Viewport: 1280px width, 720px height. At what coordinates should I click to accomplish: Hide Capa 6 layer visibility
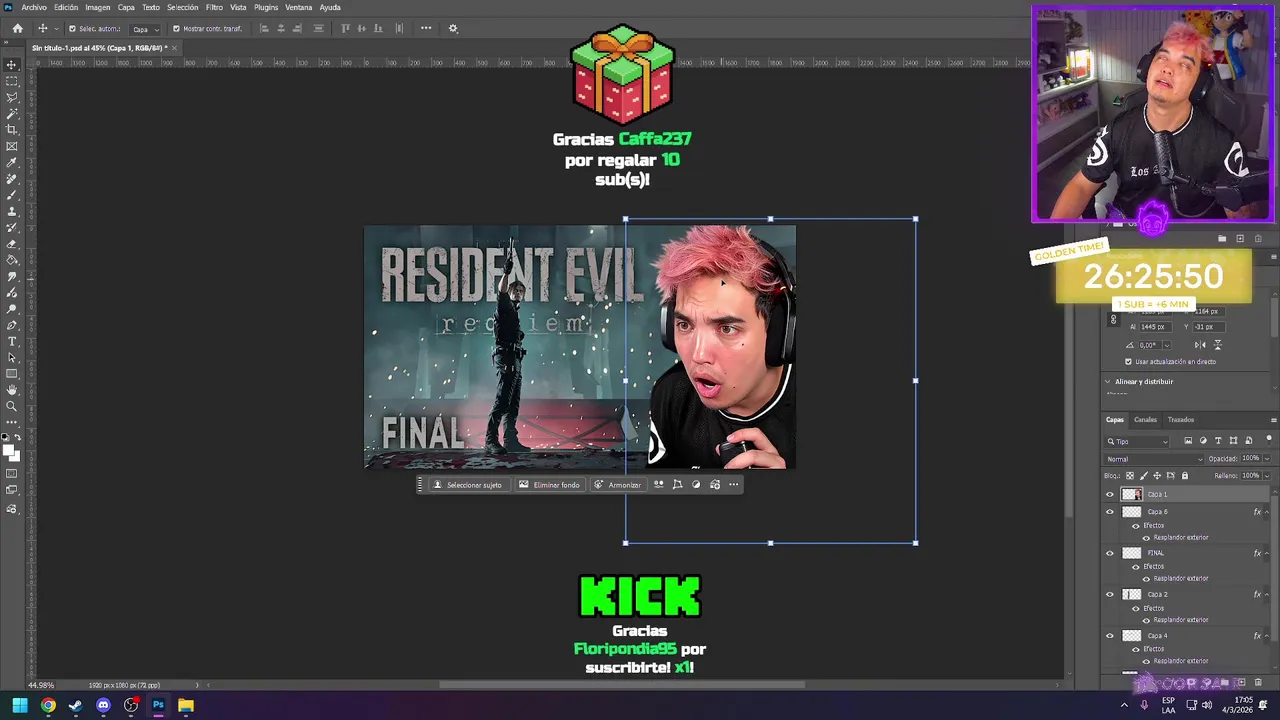(1109, 512)
